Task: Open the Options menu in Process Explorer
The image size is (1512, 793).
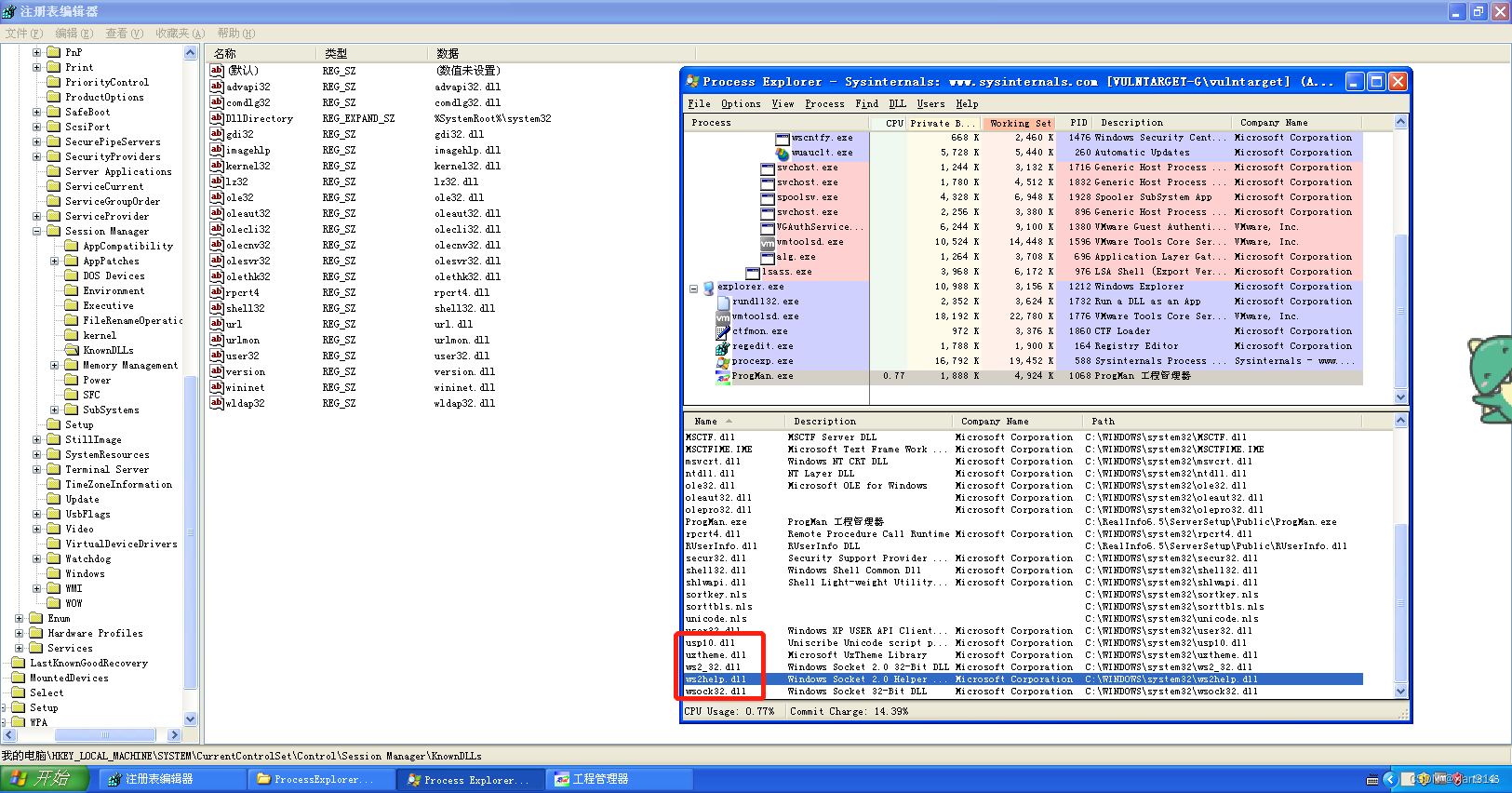Action: tap(741, 104)
